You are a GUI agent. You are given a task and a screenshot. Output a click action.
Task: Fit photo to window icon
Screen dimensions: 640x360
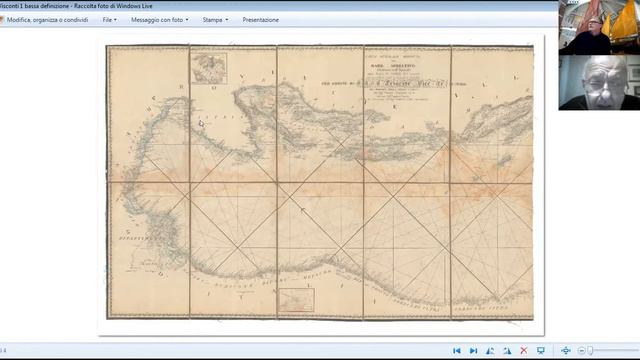click(x=566, y=351)
